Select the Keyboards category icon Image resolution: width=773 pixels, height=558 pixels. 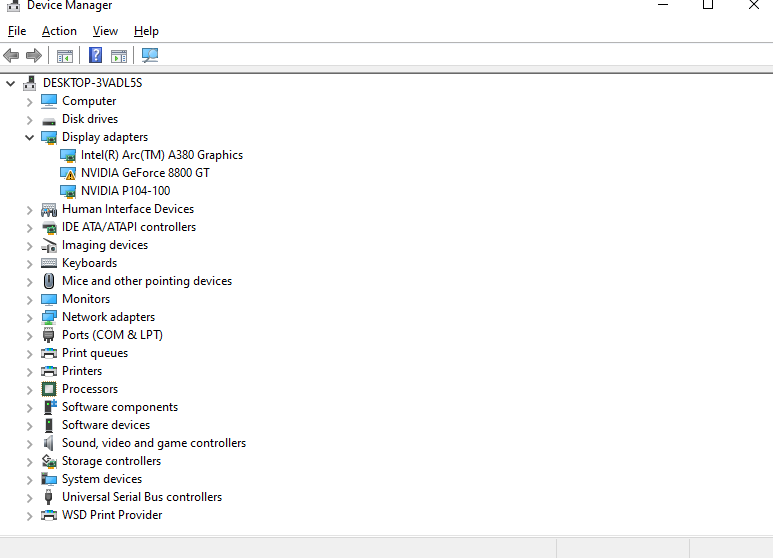pos(49,263)
